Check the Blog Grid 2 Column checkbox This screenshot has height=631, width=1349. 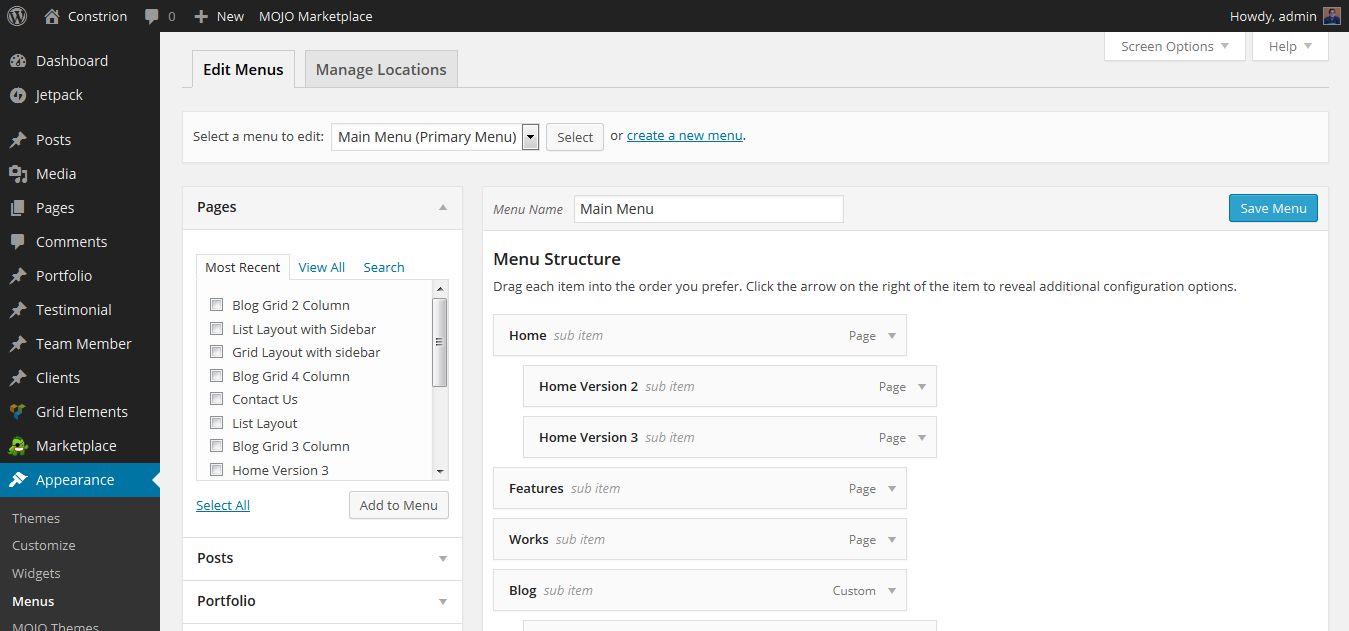216,305
